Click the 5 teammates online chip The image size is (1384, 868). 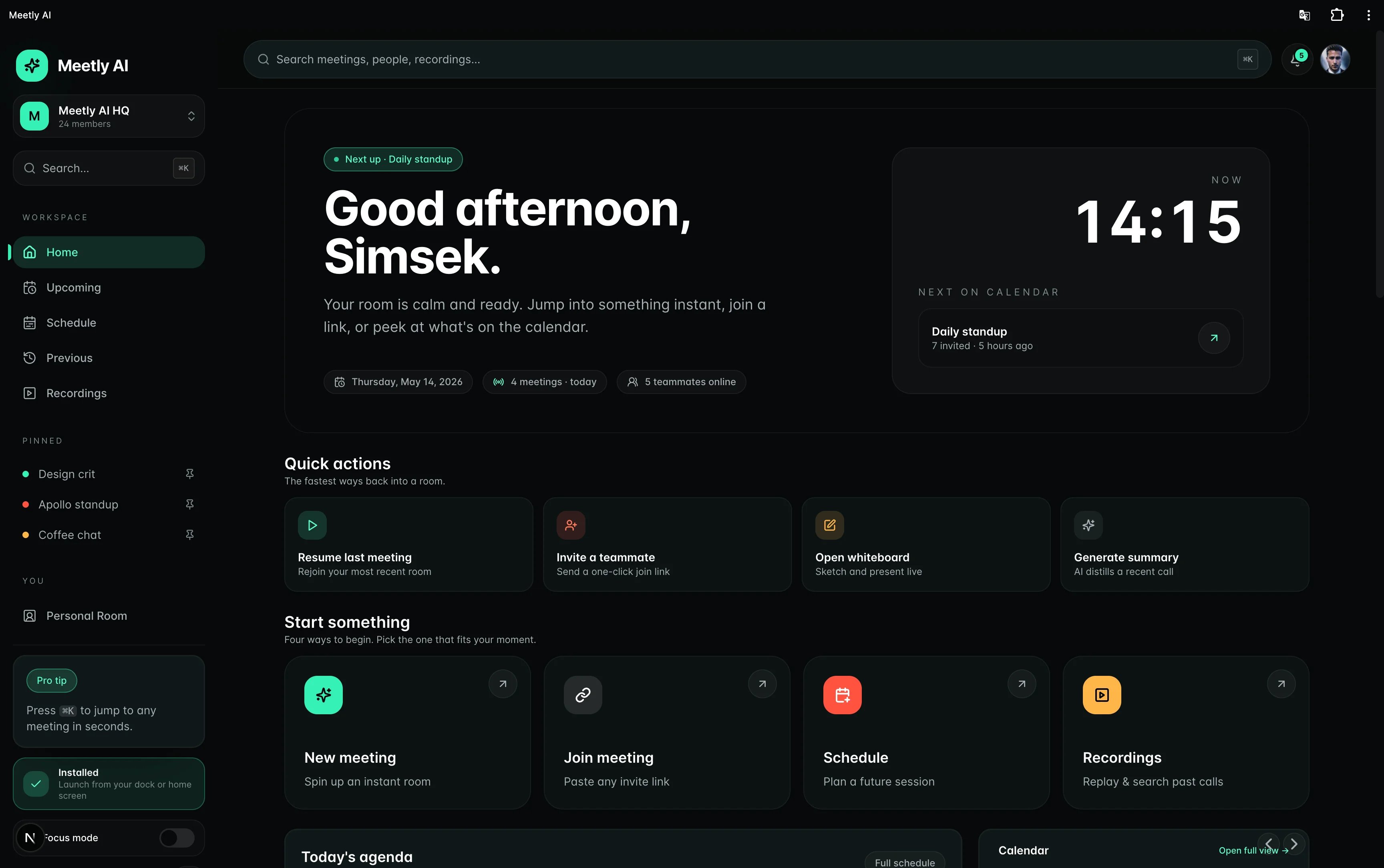click(681, 382)
